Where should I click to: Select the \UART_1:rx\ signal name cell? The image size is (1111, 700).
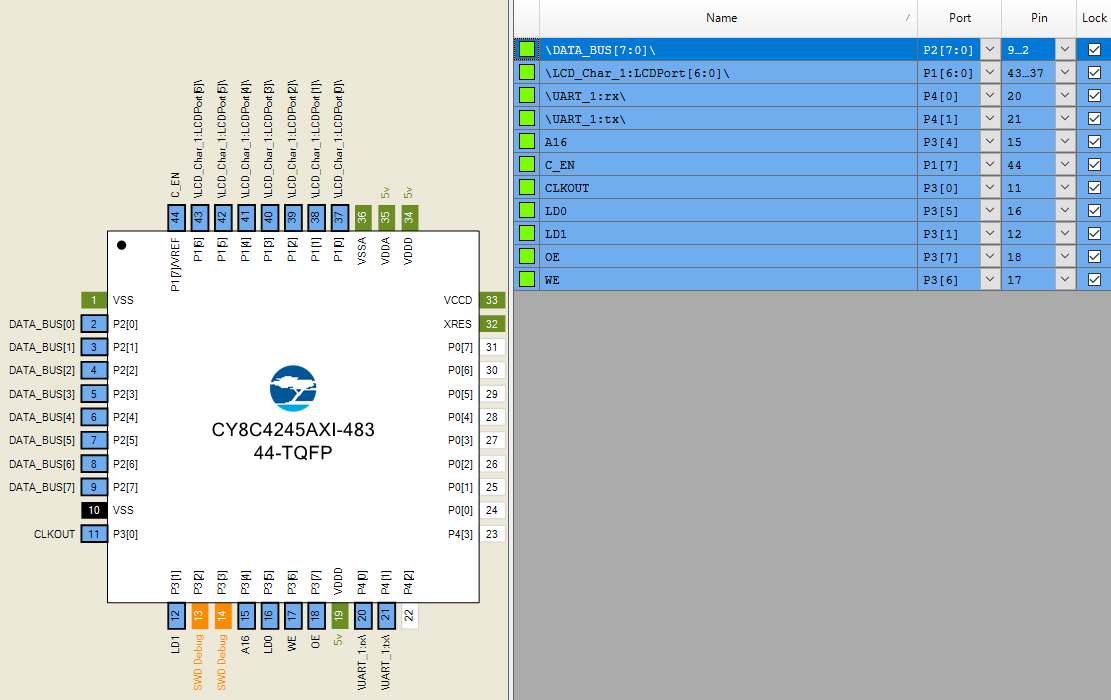[728, 96]
